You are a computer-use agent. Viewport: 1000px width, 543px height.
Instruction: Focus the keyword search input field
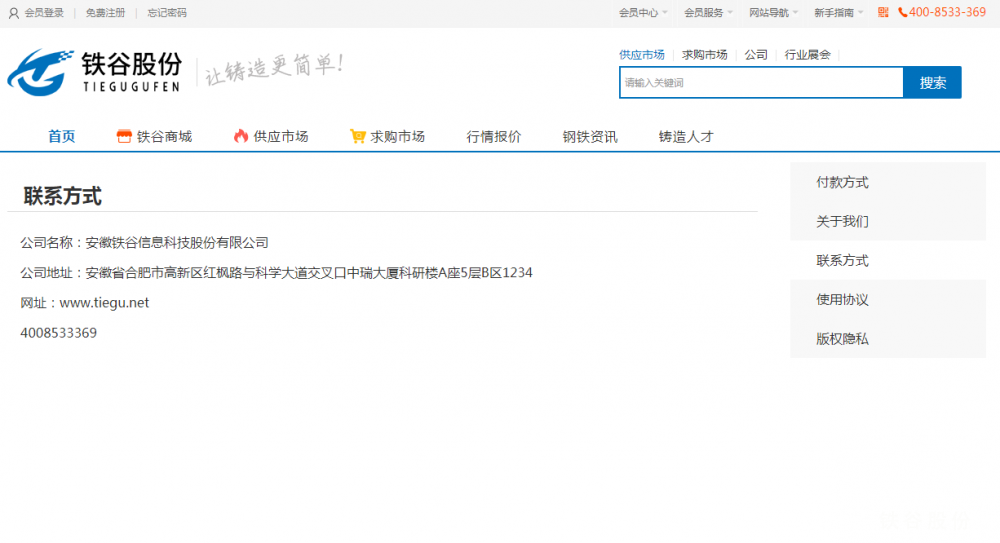[x=760, y=83]
